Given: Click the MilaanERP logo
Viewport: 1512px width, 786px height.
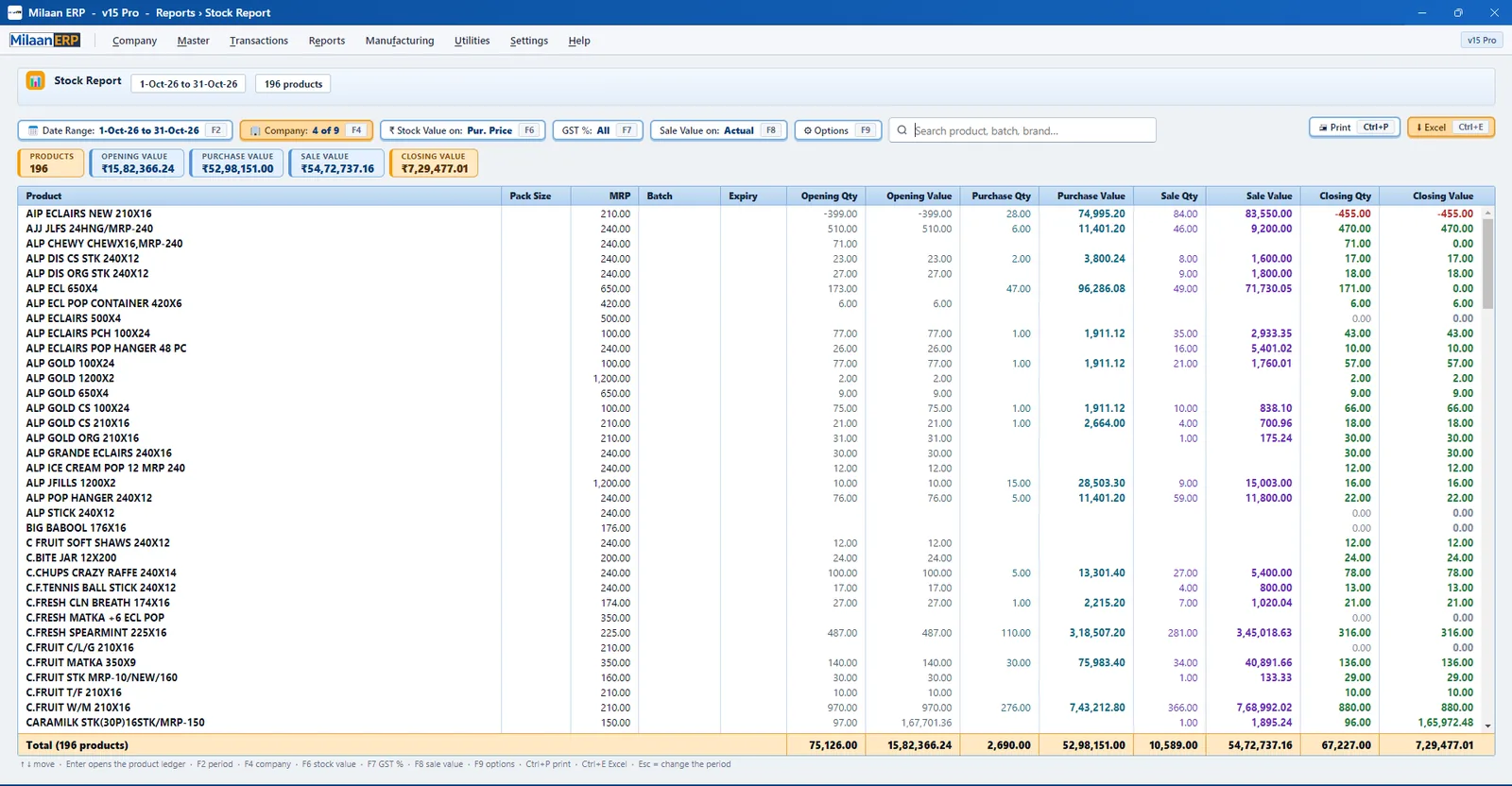Looking at the screenshot, I should point(45,40).
